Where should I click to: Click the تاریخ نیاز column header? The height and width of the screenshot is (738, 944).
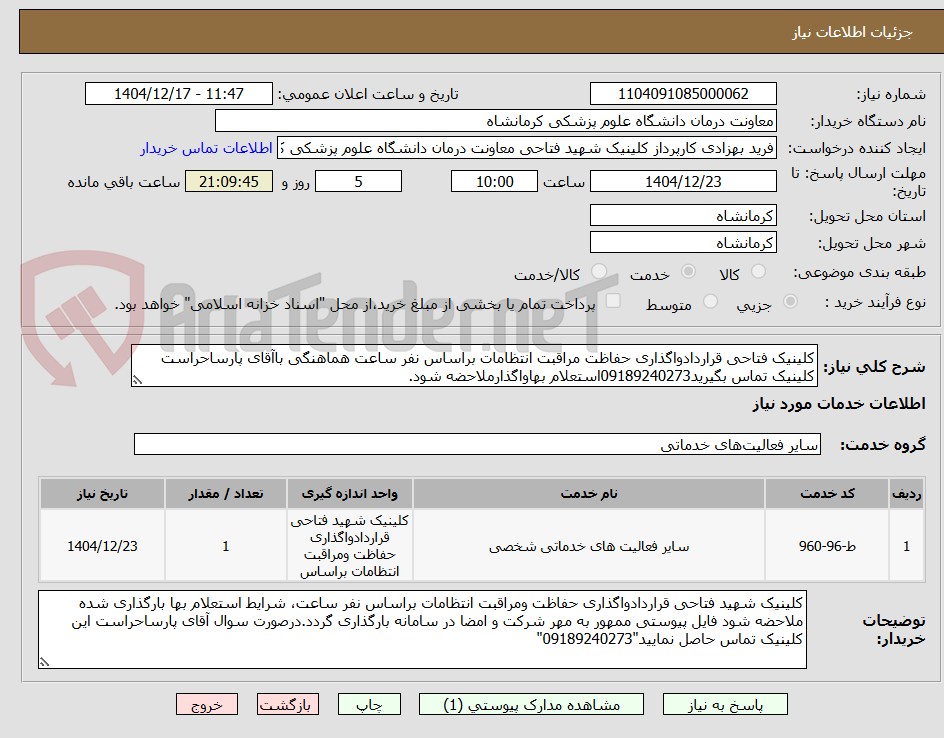102,494
